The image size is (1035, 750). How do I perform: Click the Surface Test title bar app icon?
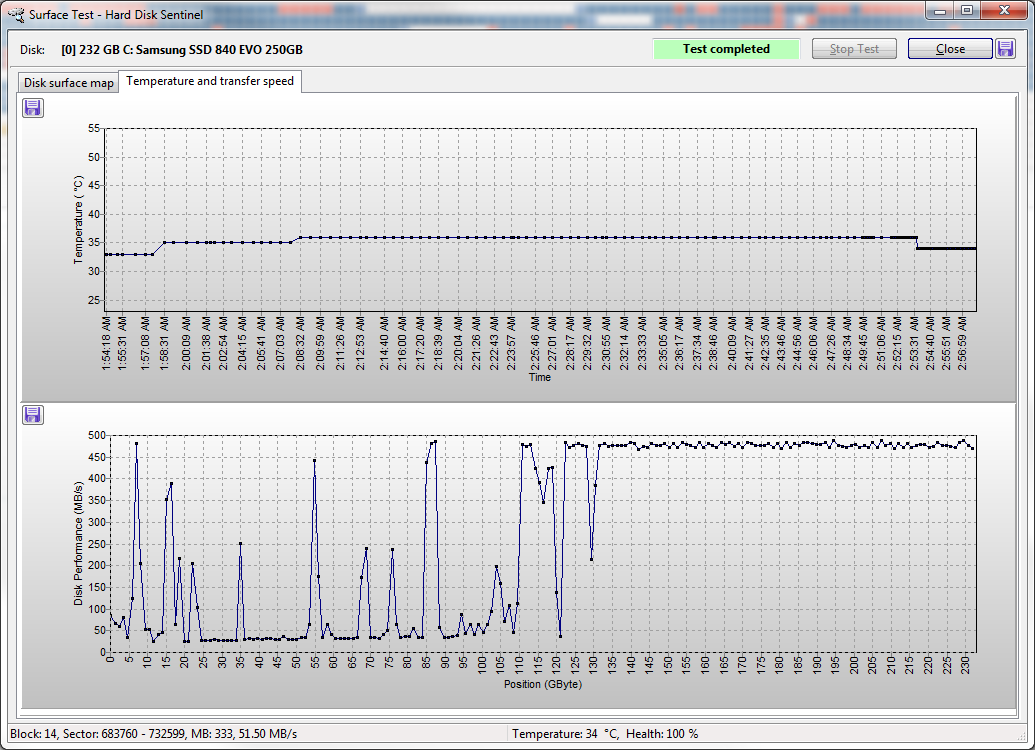16,16
